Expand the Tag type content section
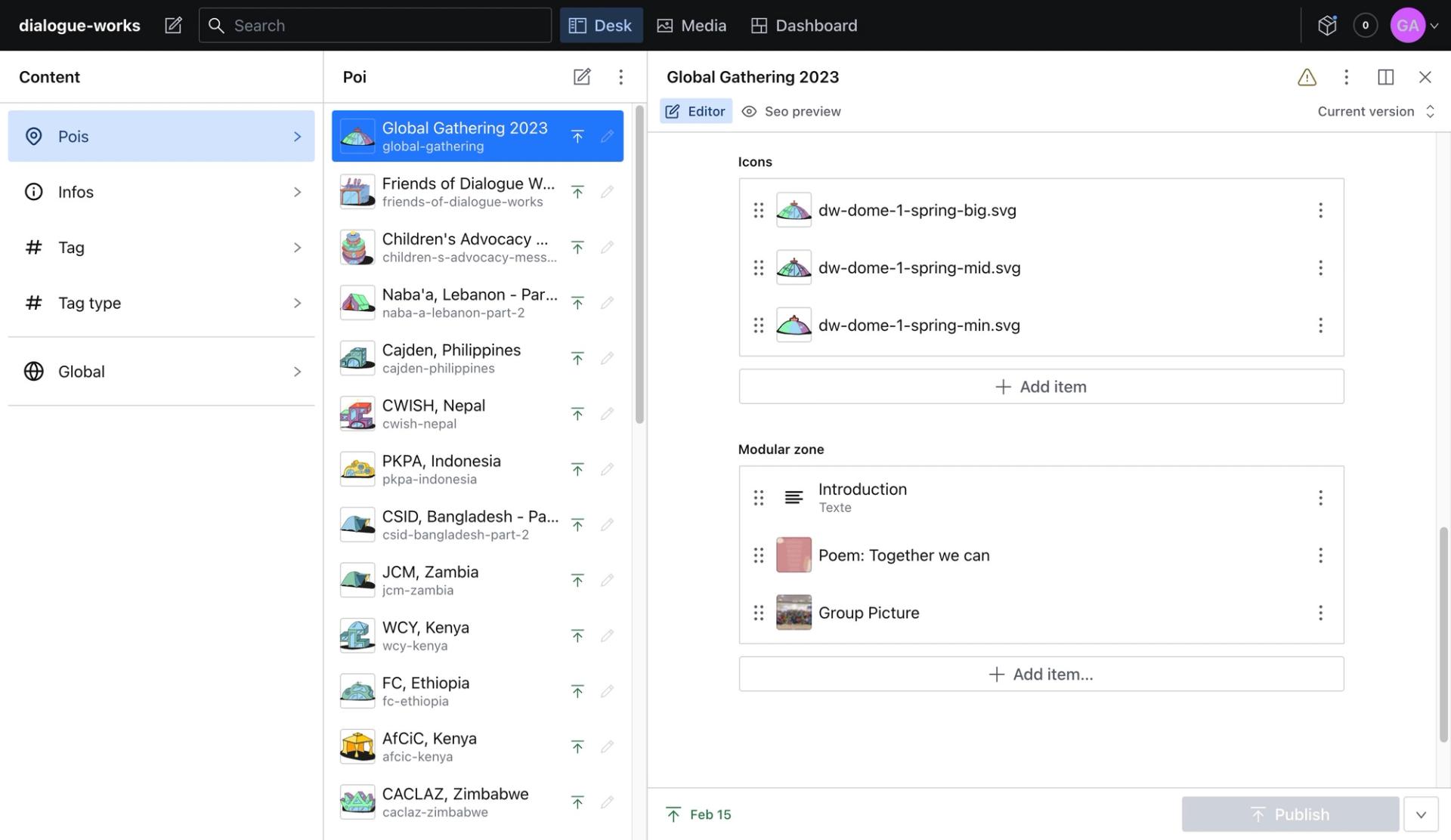Viewport: 1451px width, 840px height. 161,303
